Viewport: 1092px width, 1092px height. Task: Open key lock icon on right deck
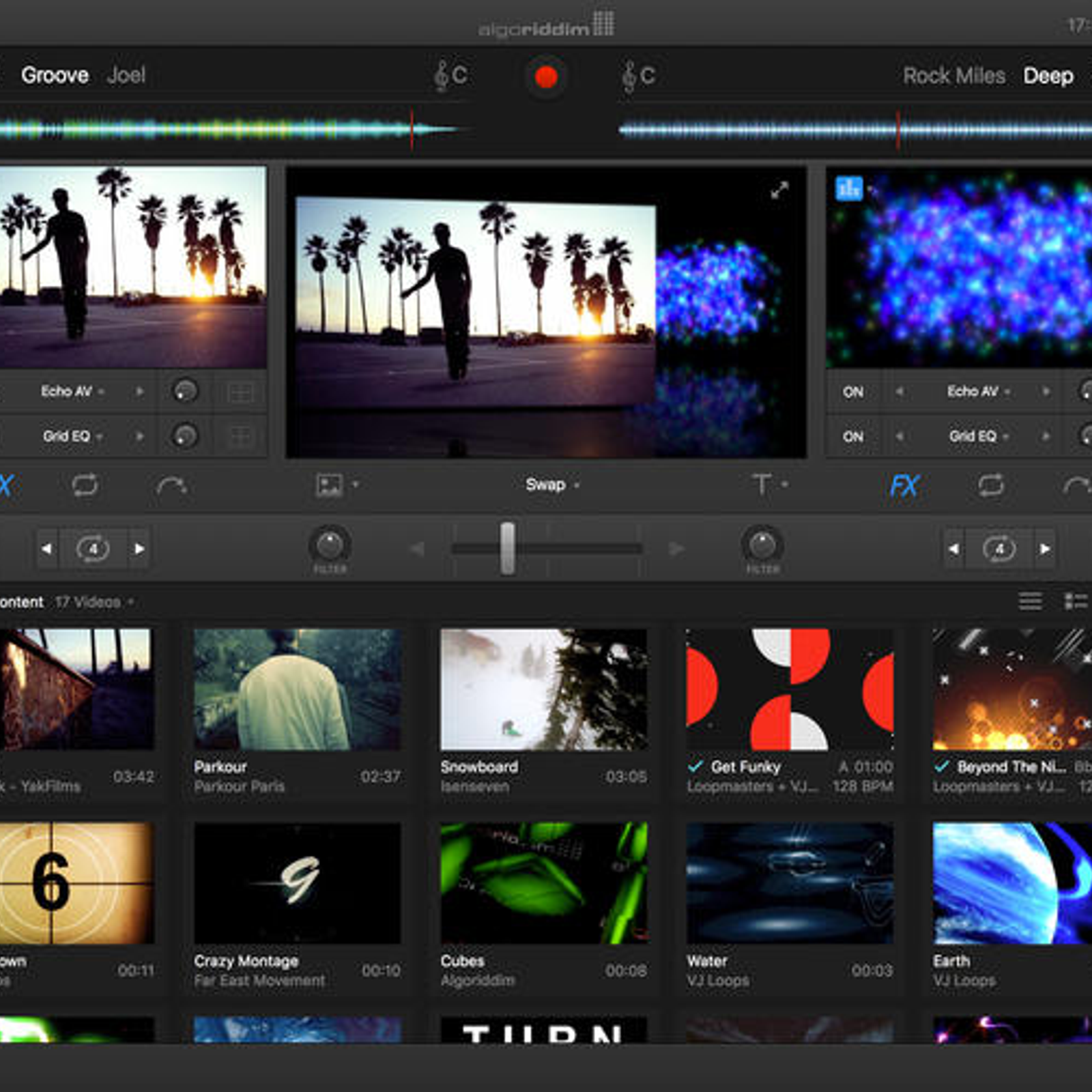pos(638,75)
